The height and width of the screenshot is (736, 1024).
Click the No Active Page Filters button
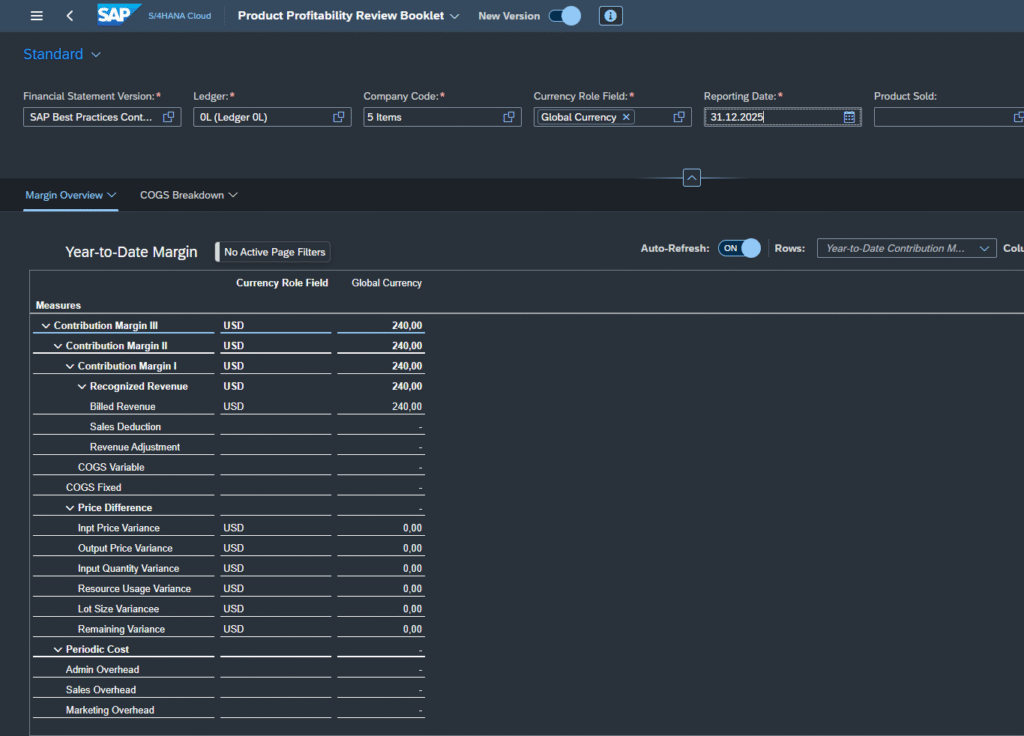tap(274, 252)
